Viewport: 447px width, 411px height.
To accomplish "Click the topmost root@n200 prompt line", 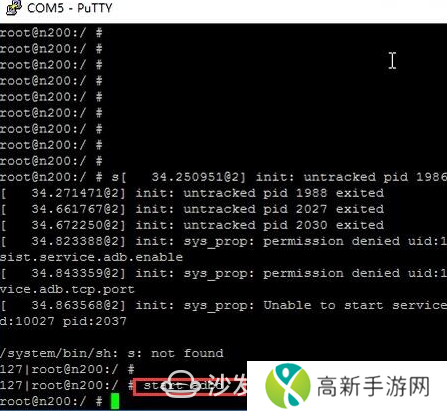I will click(51, 33).
